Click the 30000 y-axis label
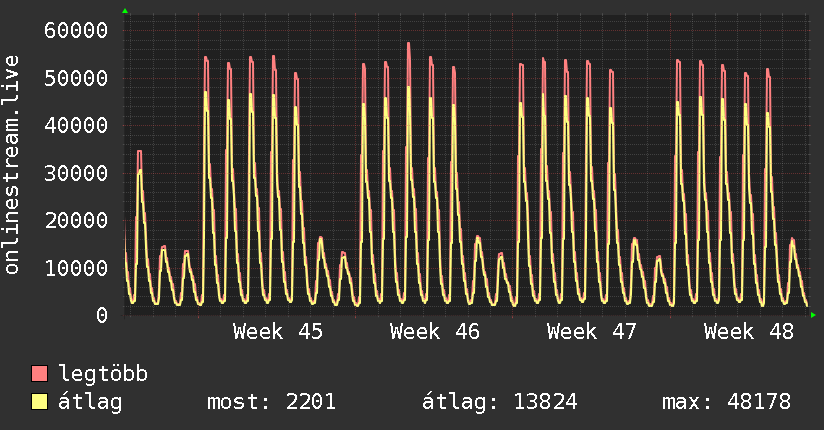Screen dimensions: 824x430 (76, 173)
